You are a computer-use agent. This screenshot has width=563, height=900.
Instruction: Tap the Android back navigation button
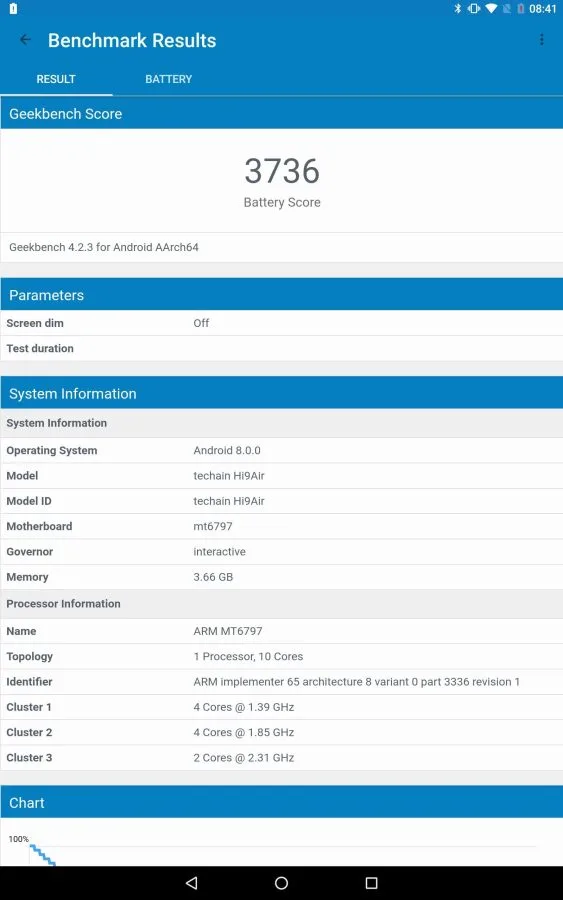[192, 883]
